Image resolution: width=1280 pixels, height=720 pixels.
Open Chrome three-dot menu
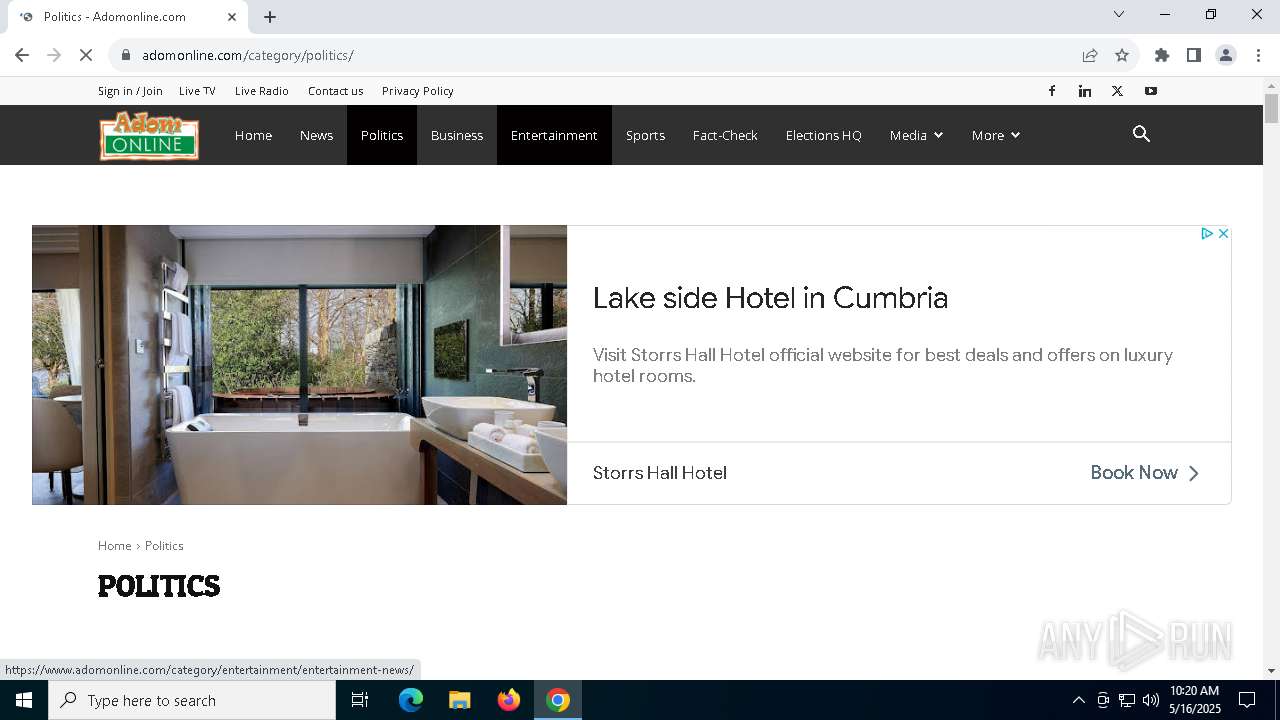click(1258, 55)
